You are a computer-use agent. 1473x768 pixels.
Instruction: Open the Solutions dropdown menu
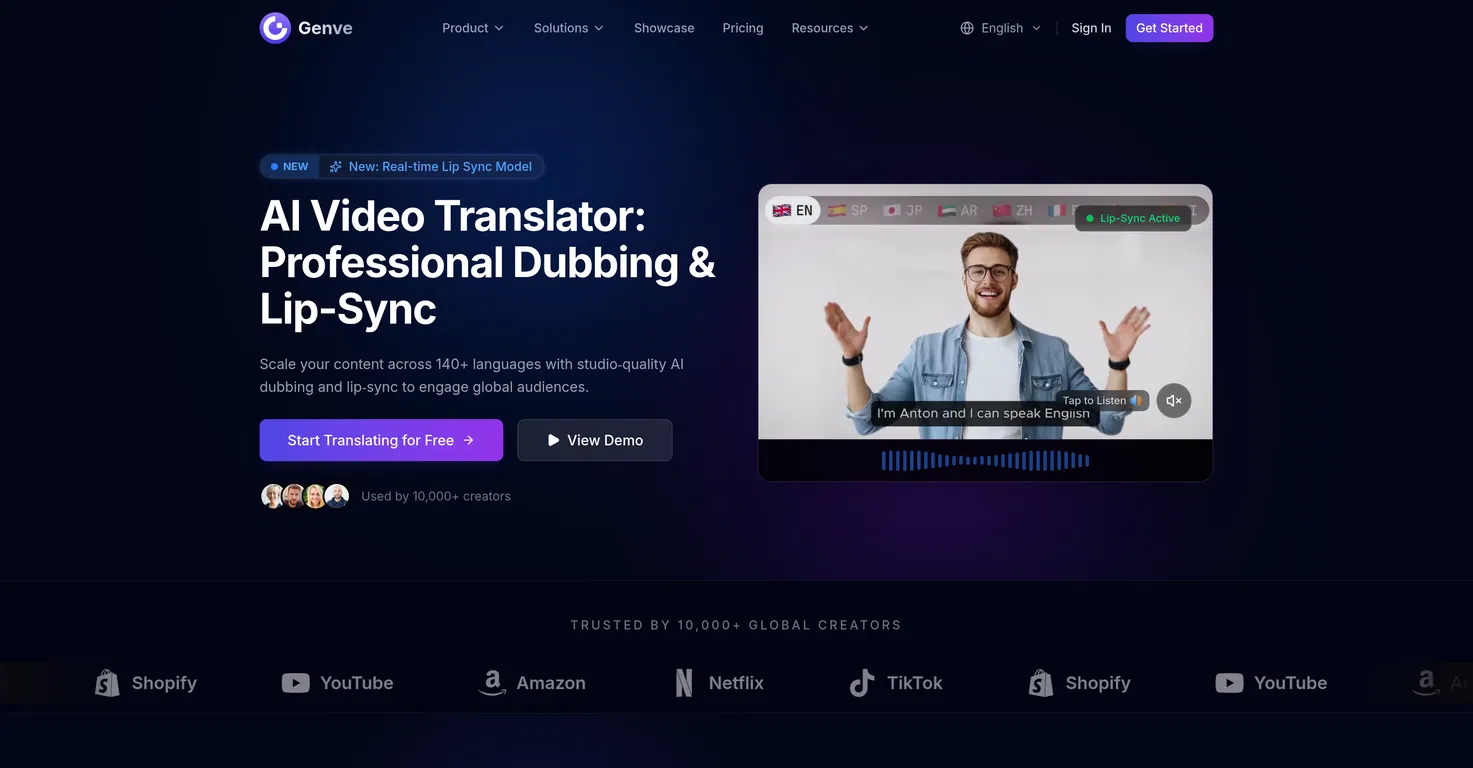(568, 28)
